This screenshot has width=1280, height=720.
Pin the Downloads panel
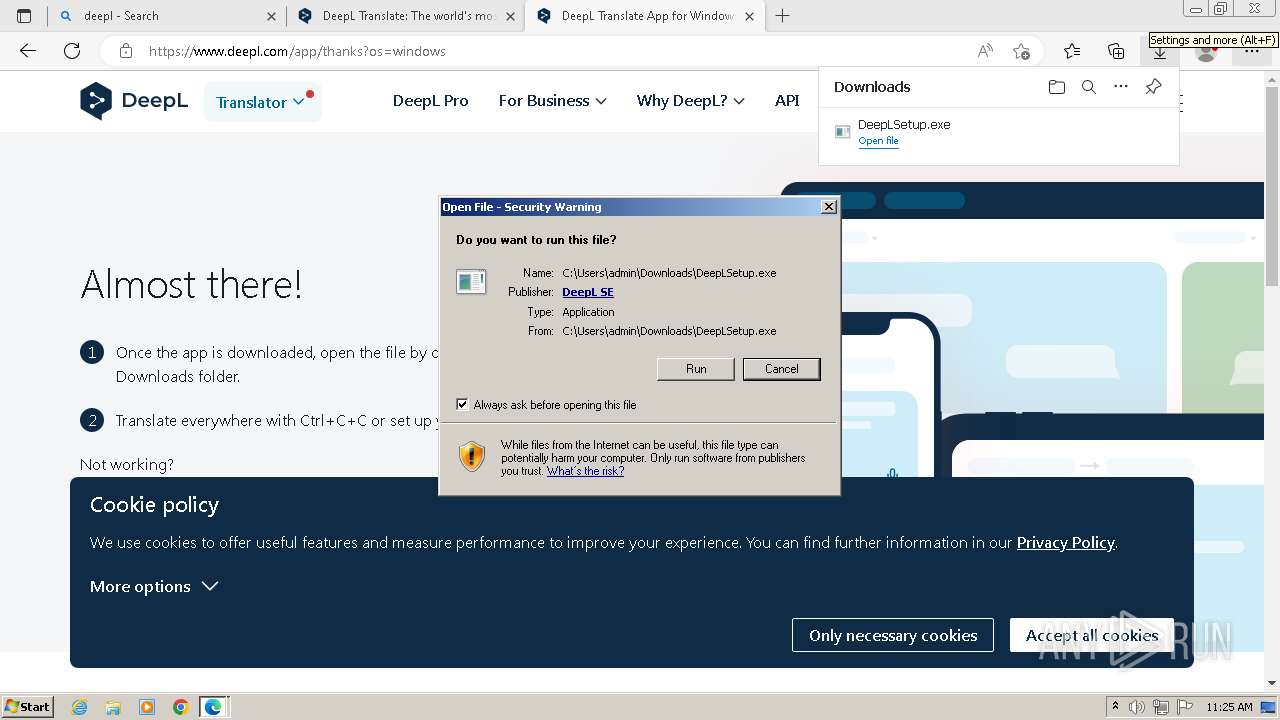(x=1153, y=87)
